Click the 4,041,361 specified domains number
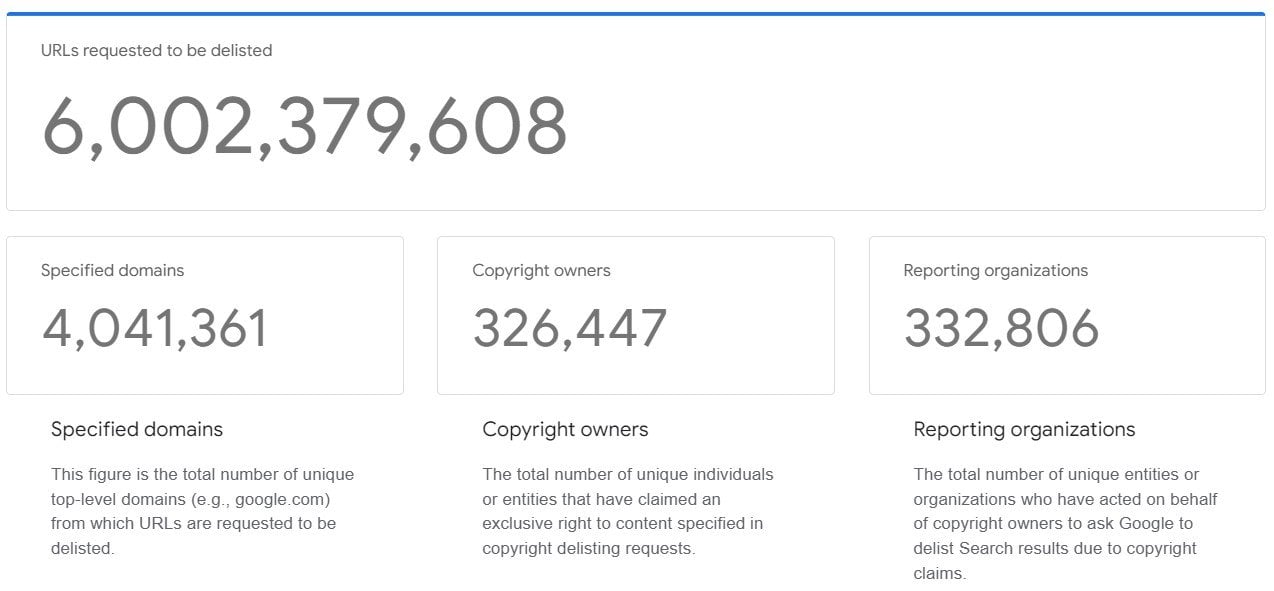This screenshot has height=591, width=1274. [155, 328]
